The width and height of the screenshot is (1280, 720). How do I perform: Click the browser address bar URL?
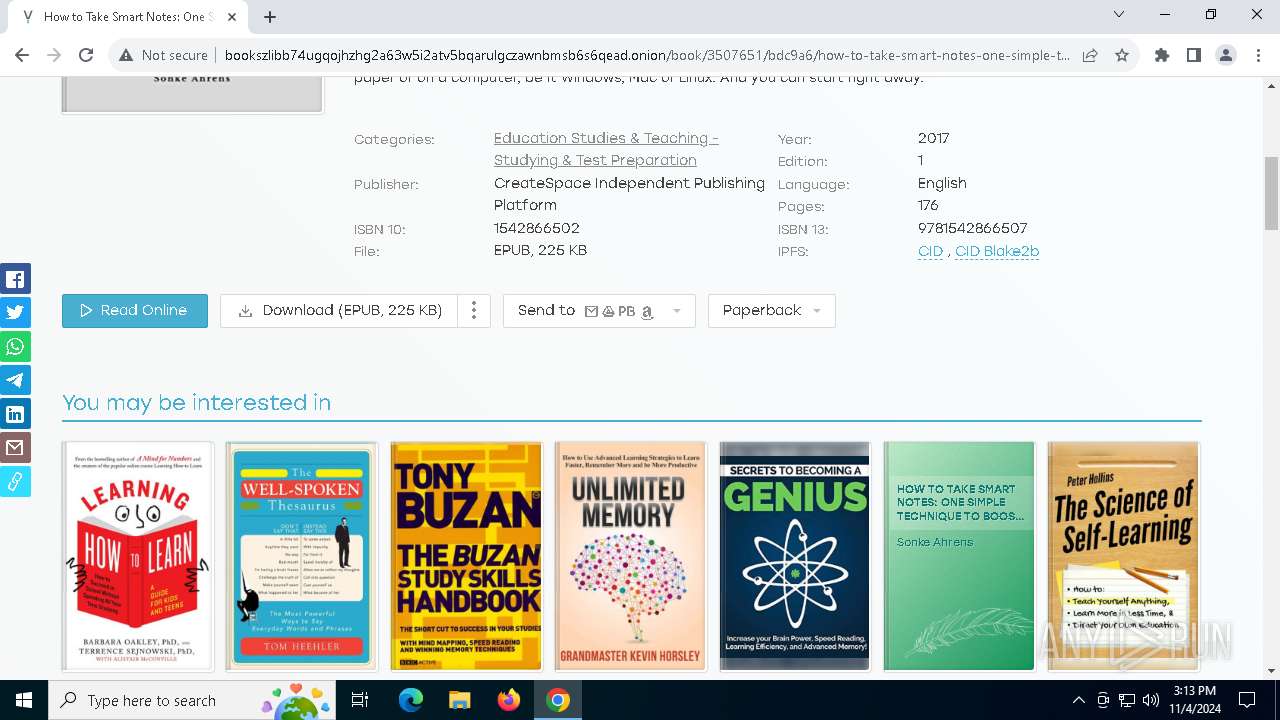point(647,55)
